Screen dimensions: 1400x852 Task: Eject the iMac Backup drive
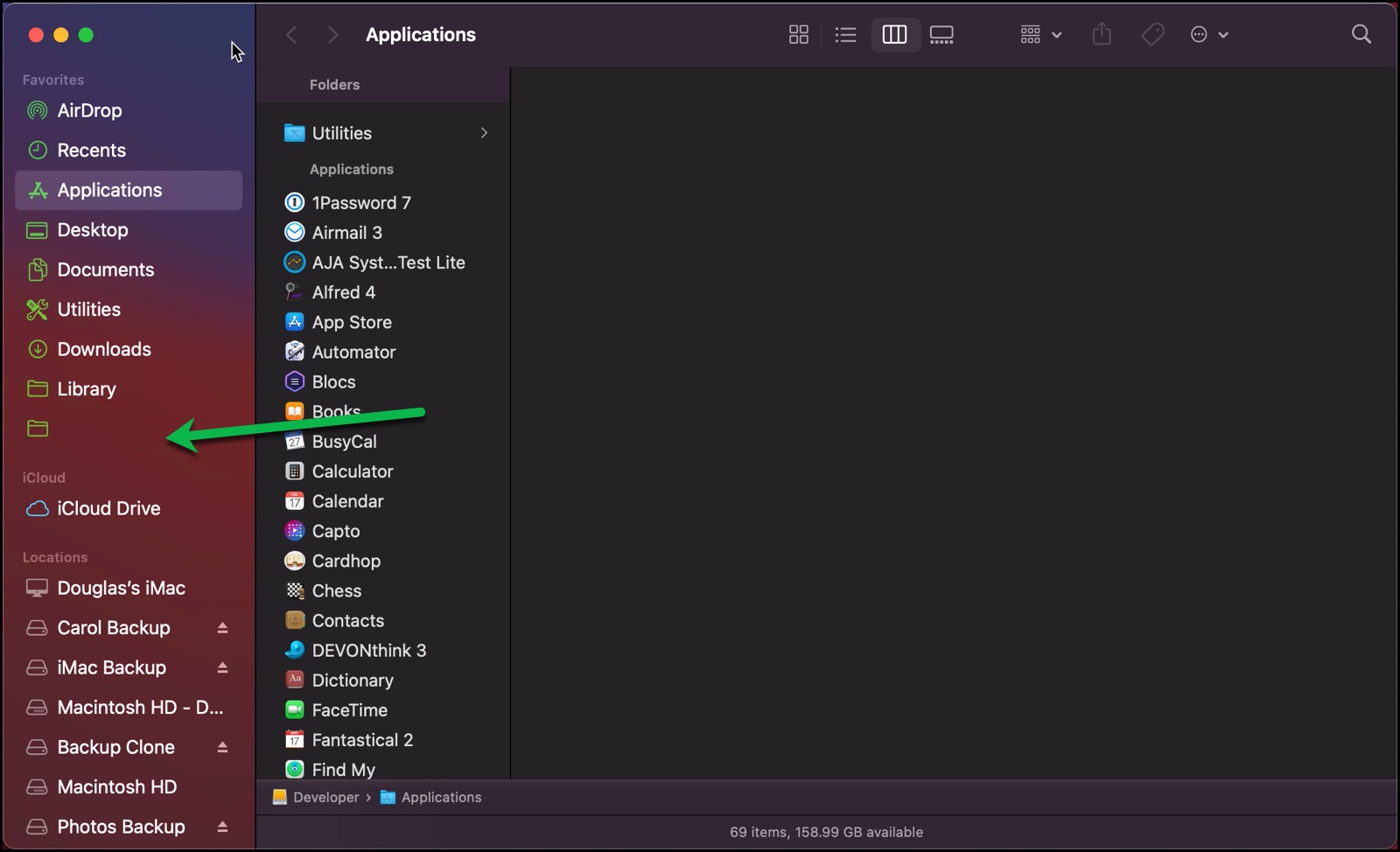222,667
